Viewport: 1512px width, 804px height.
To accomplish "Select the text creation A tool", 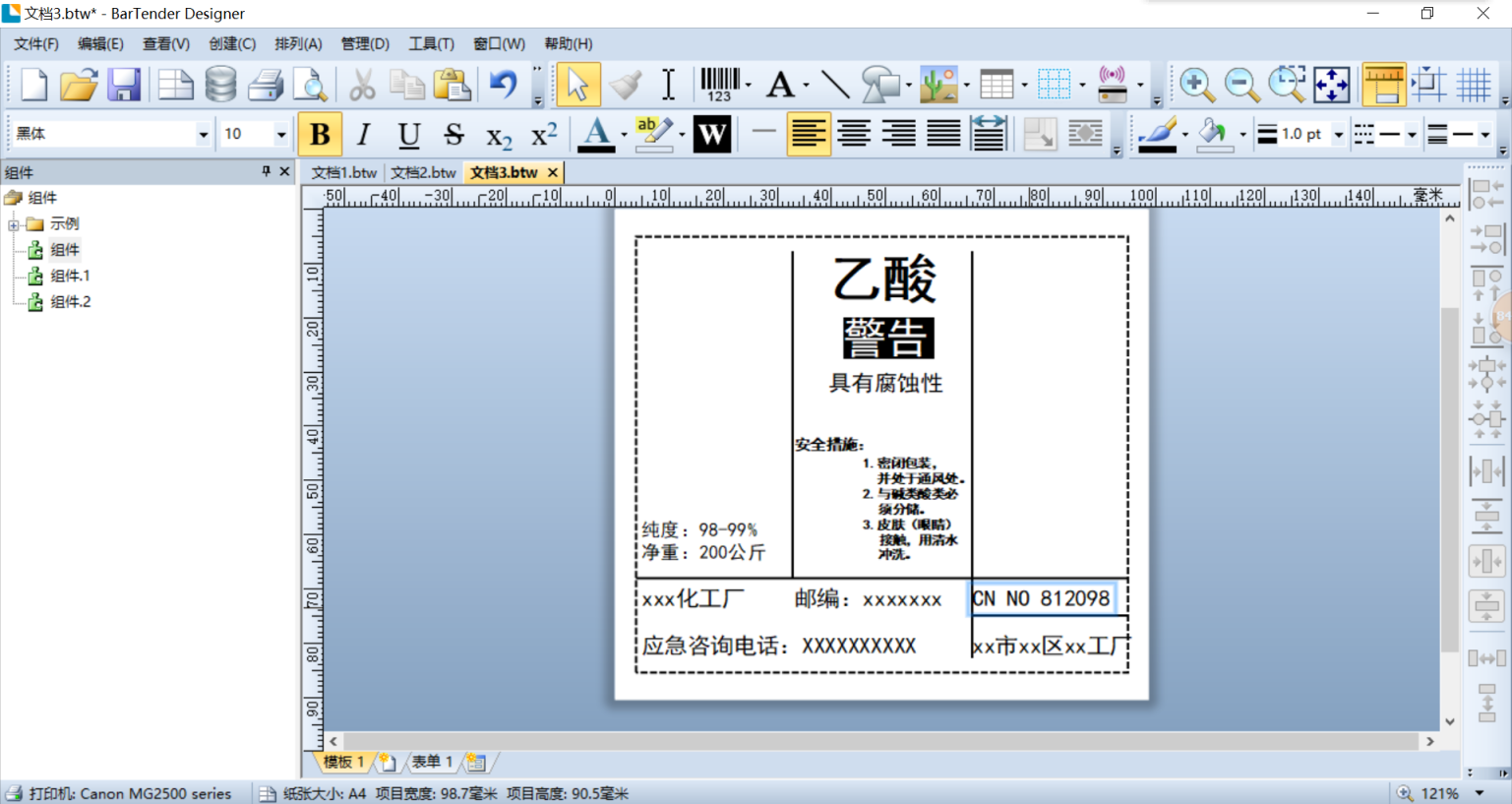I will (780, 85).
